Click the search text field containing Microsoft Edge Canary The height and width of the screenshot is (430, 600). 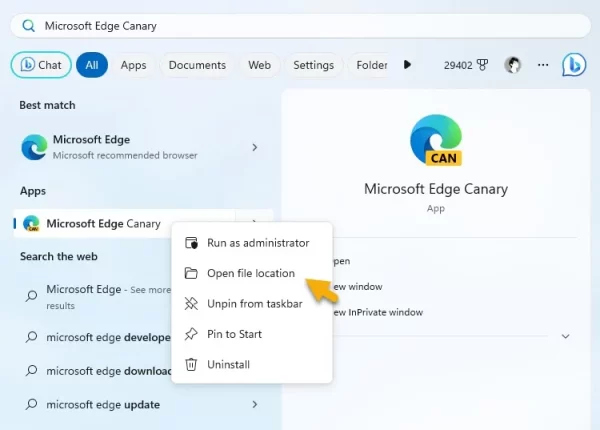pyautogui.click(x=300, y=26)
